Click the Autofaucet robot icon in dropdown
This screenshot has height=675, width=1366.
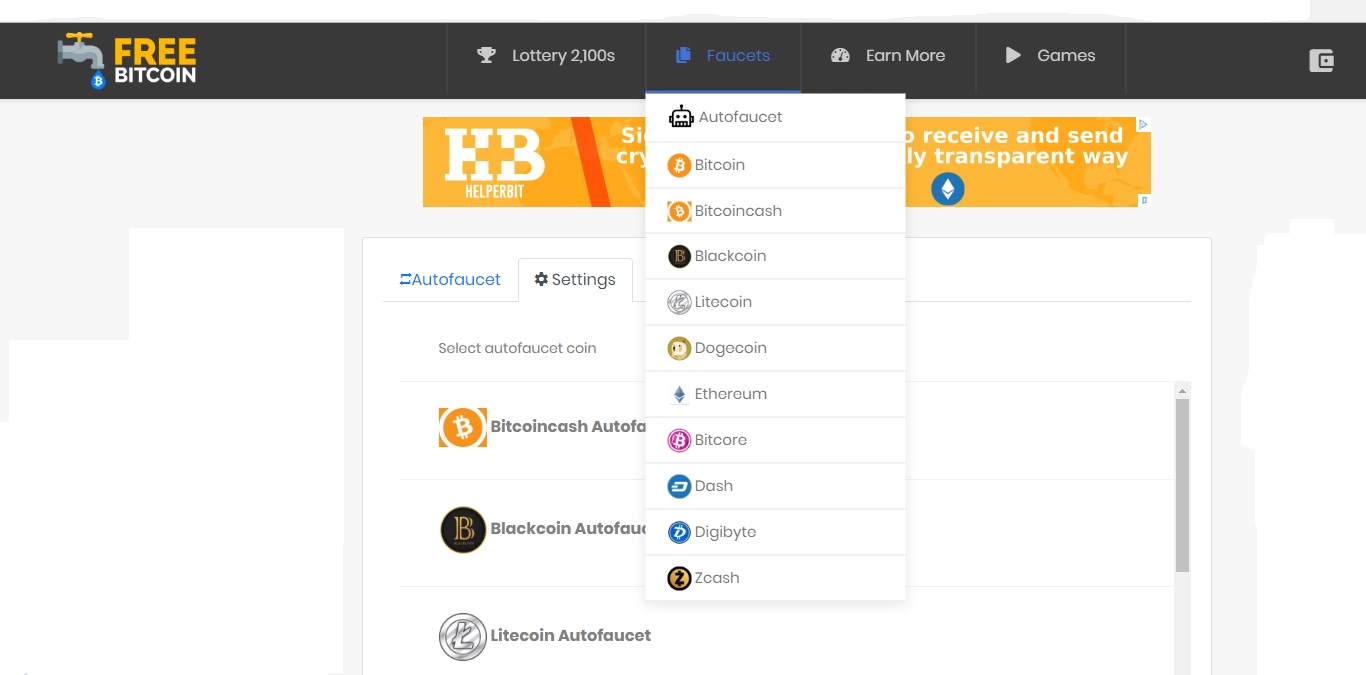click(x=681, y=117)
